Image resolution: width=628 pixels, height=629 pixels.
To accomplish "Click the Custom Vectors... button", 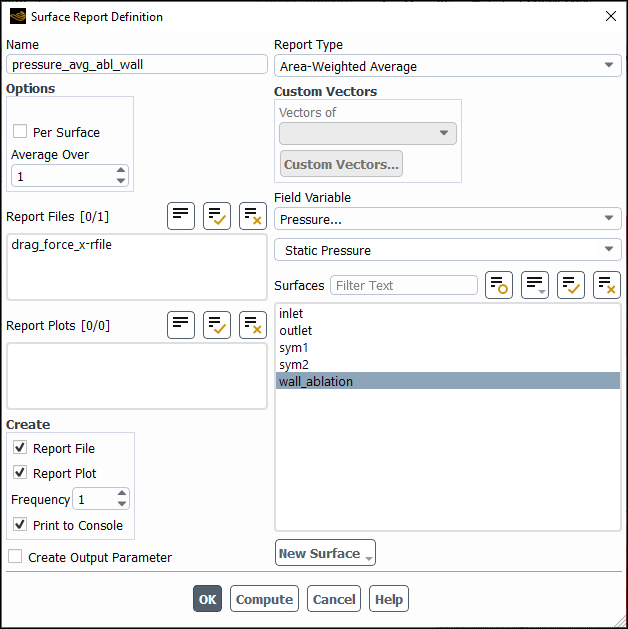I will [x=341, y=164].
